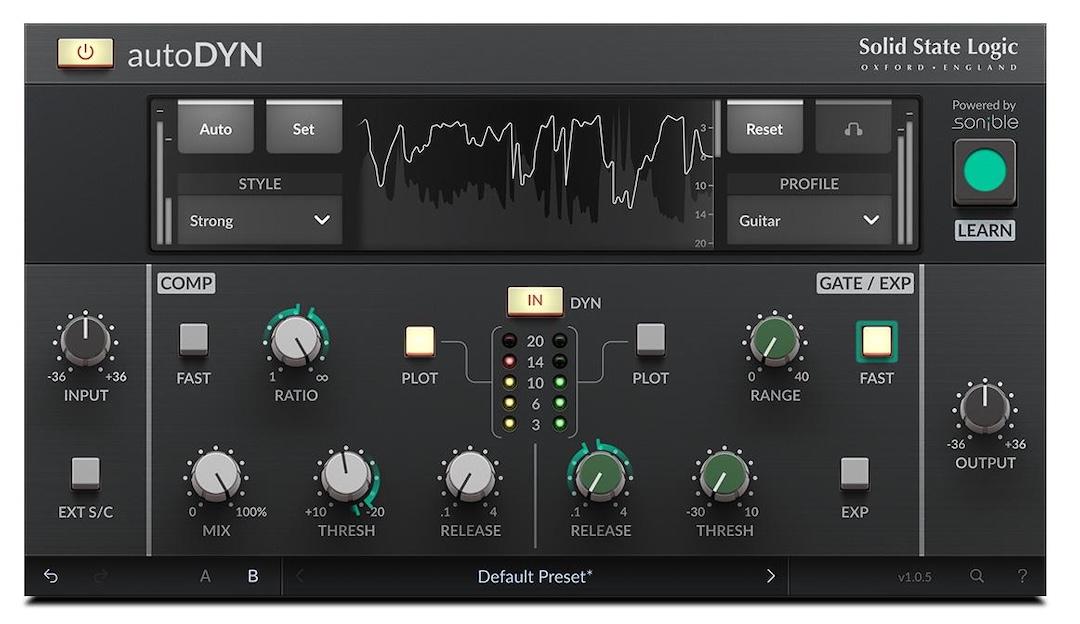This screenshot has height=624, width=1080.
Task: Open the help question mark icon
Action: point(1022,576)
